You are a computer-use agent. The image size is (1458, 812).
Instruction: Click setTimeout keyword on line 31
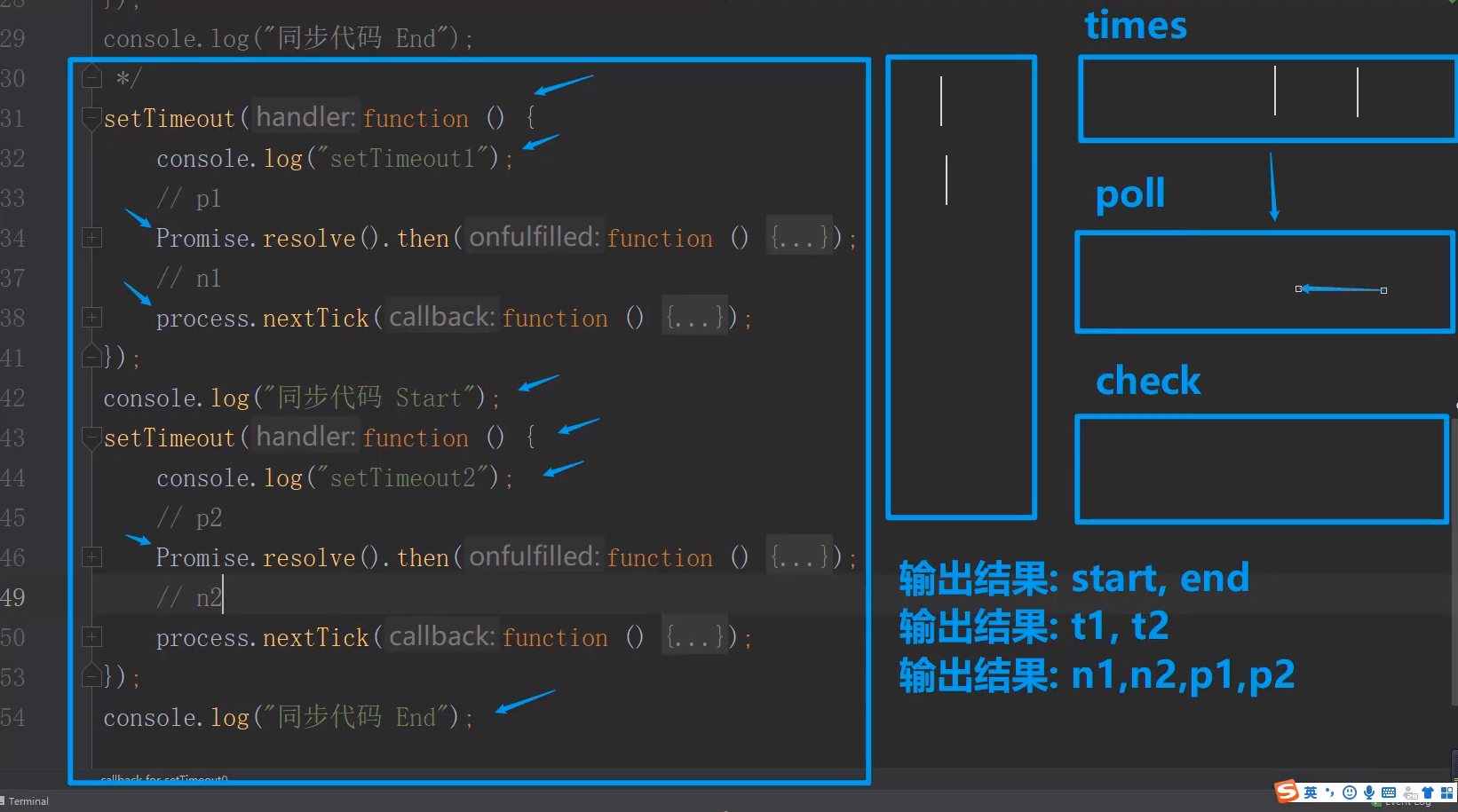pyautogui.click(x=170, y=118)
